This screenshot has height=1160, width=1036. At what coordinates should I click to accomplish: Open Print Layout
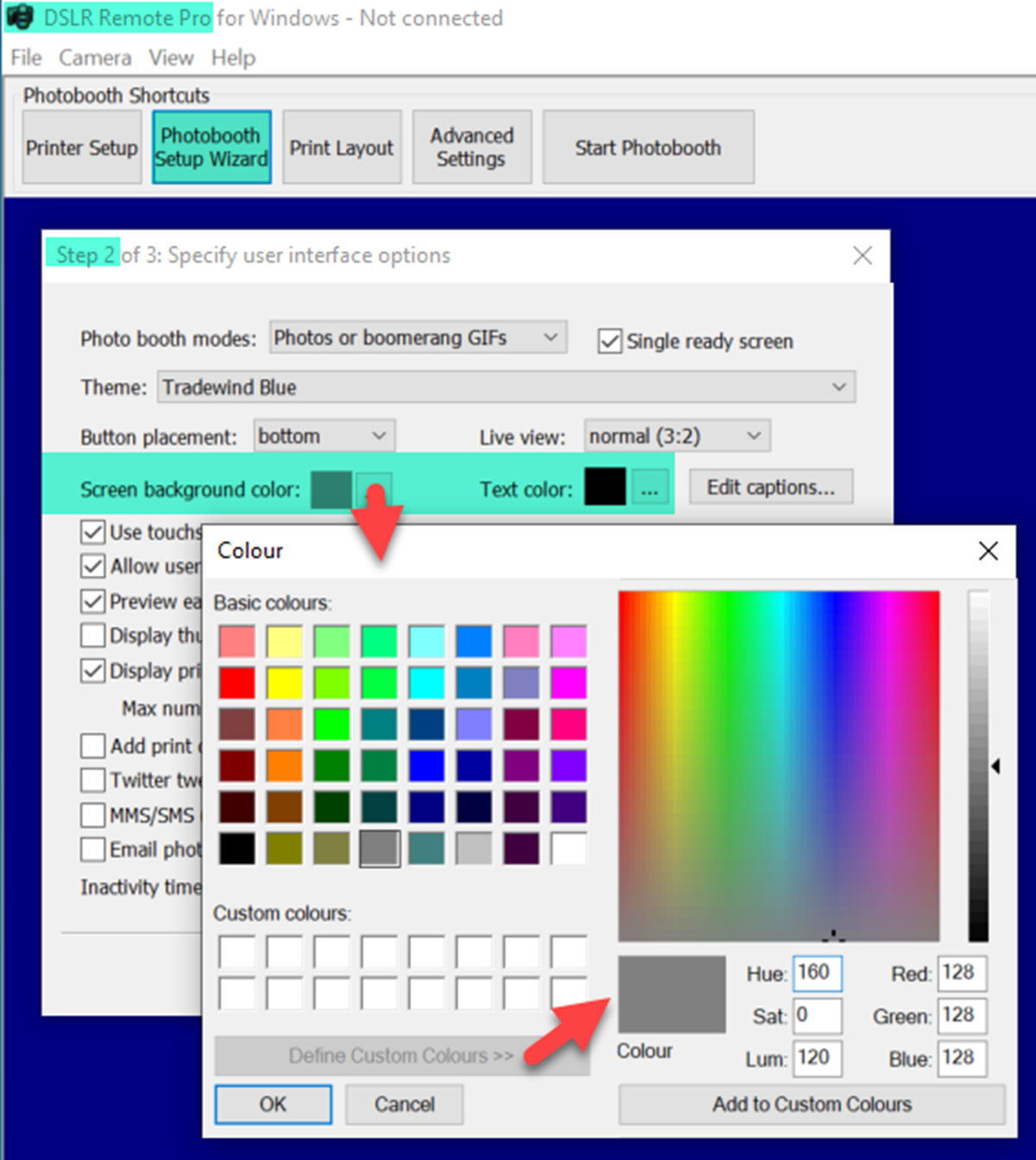(x=342, y=148)
